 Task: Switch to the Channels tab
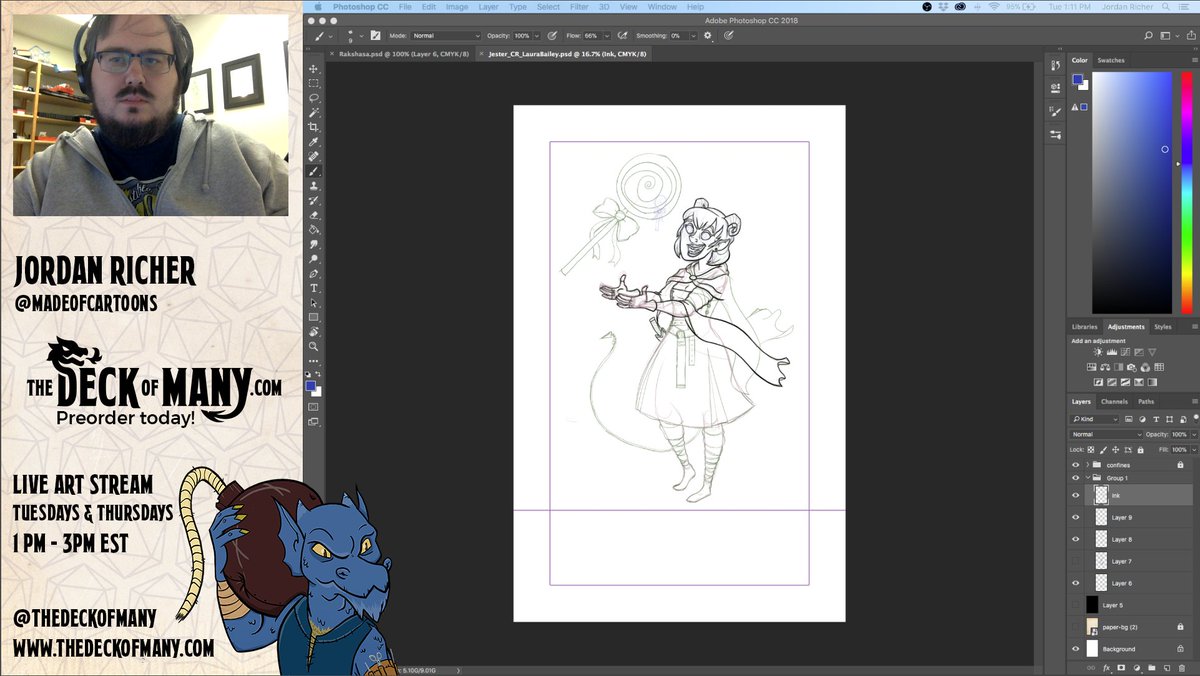1114,401
